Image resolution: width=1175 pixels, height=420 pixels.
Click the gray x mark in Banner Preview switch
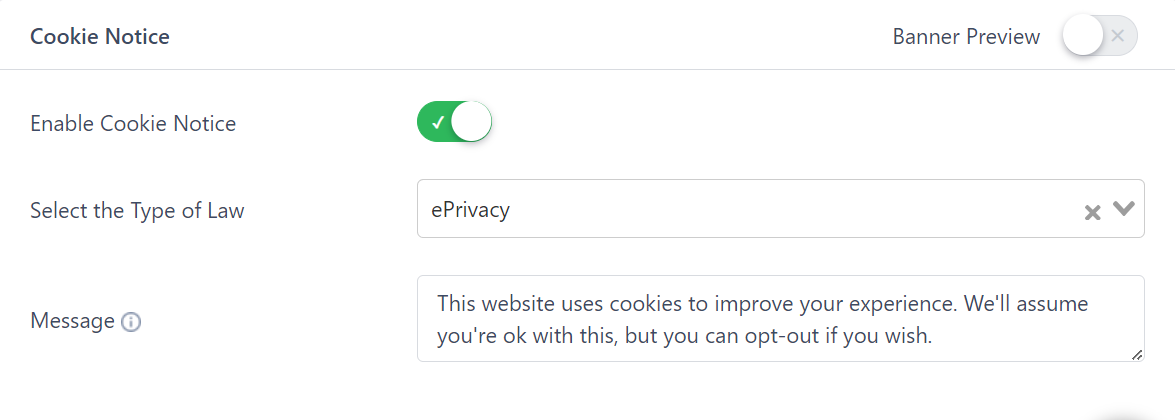(1117, 36)
